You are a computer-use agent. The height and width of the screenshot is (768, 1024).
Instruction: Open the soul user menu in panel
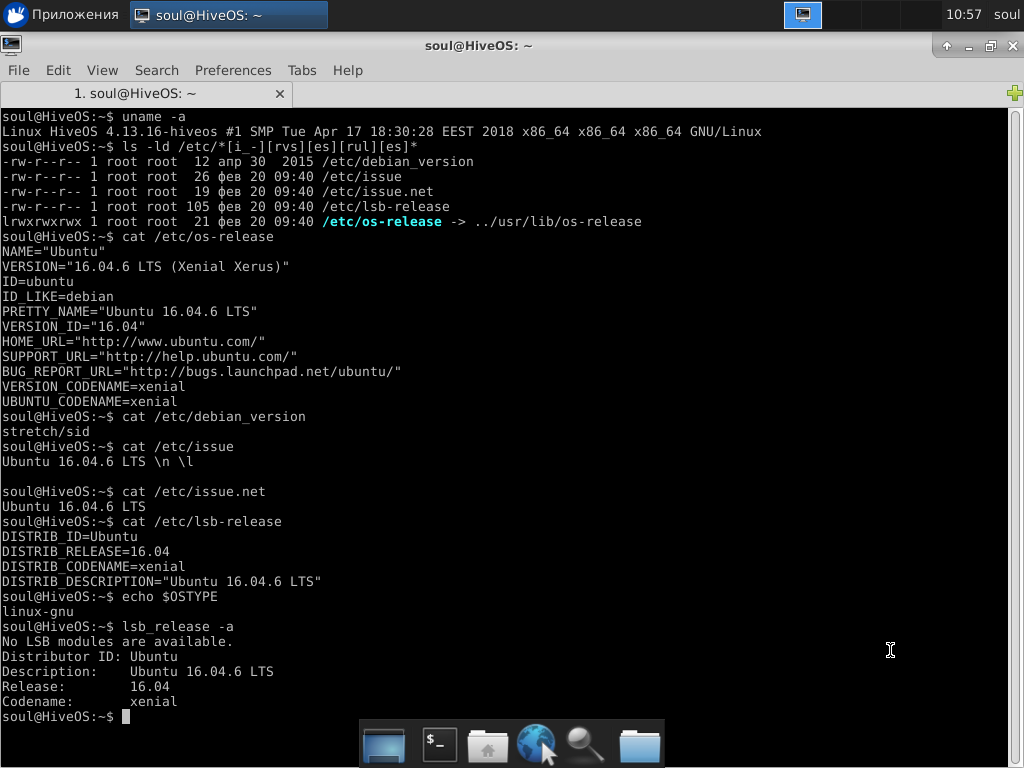pos(1006,14)
